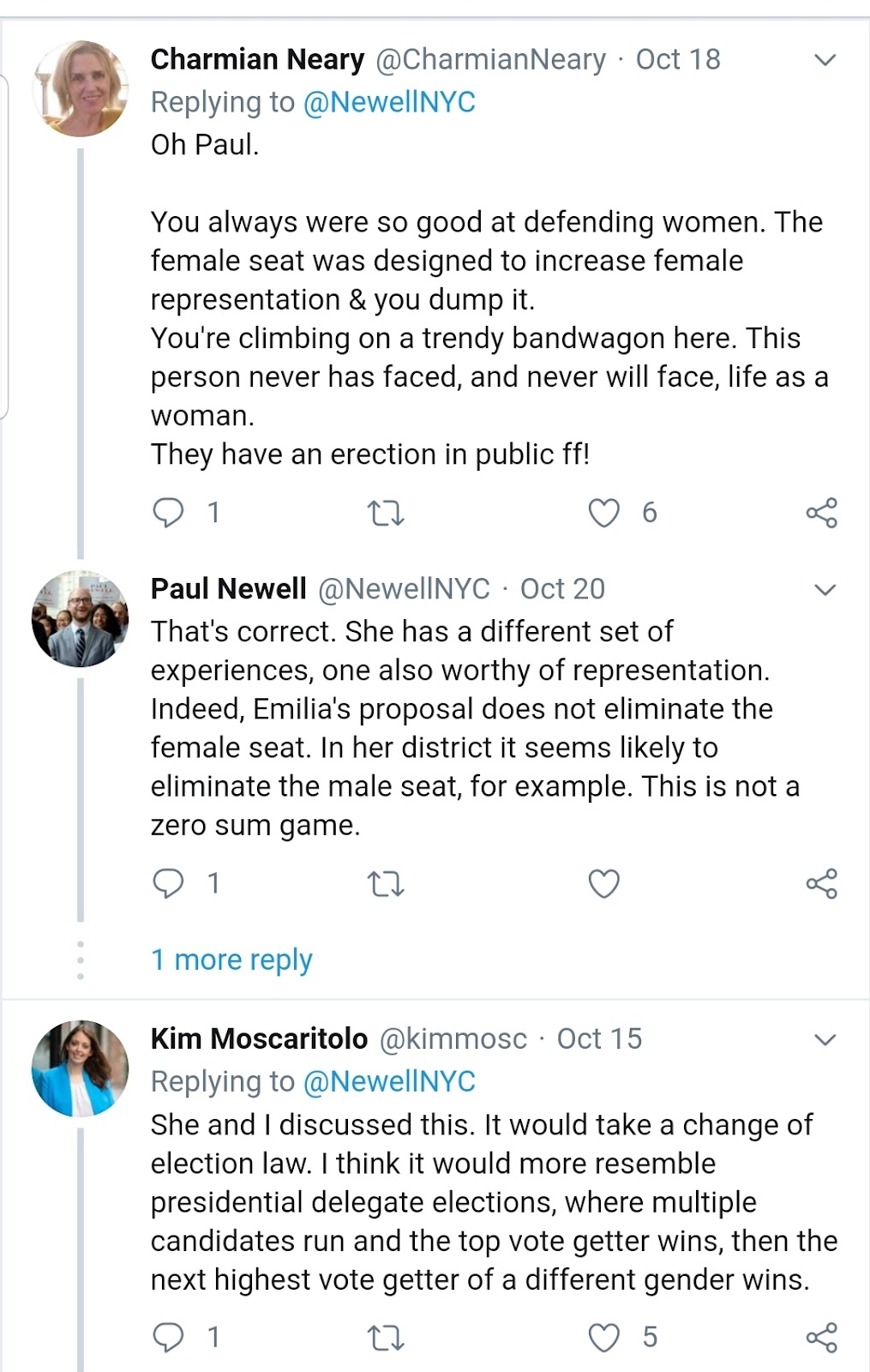Share Paul Newell's tweet

point(821,883)
